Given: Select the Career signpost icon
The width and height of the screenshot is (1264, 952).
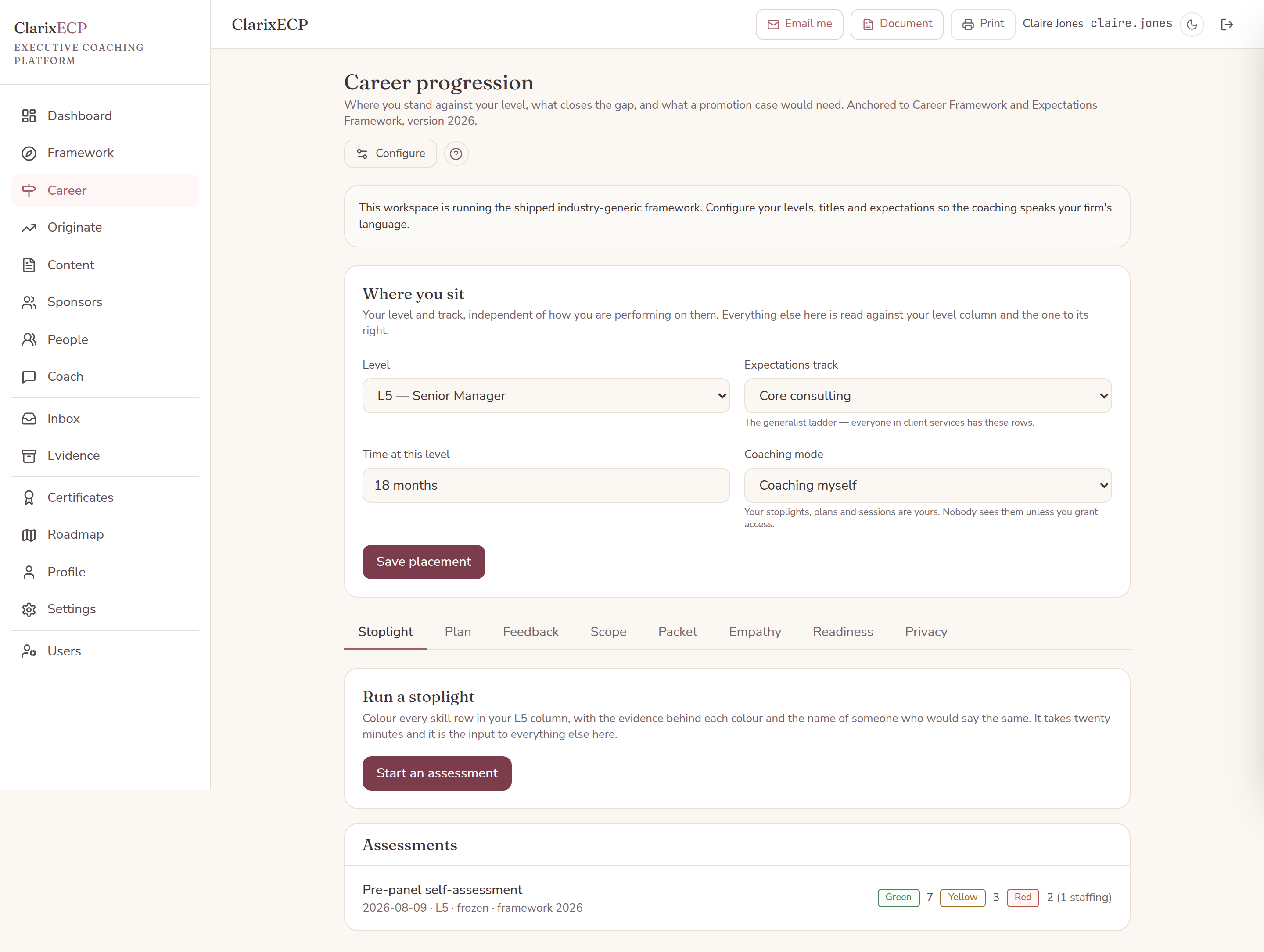Looking at the screenshot, I should pyautogui.click(x=29, y=190).
